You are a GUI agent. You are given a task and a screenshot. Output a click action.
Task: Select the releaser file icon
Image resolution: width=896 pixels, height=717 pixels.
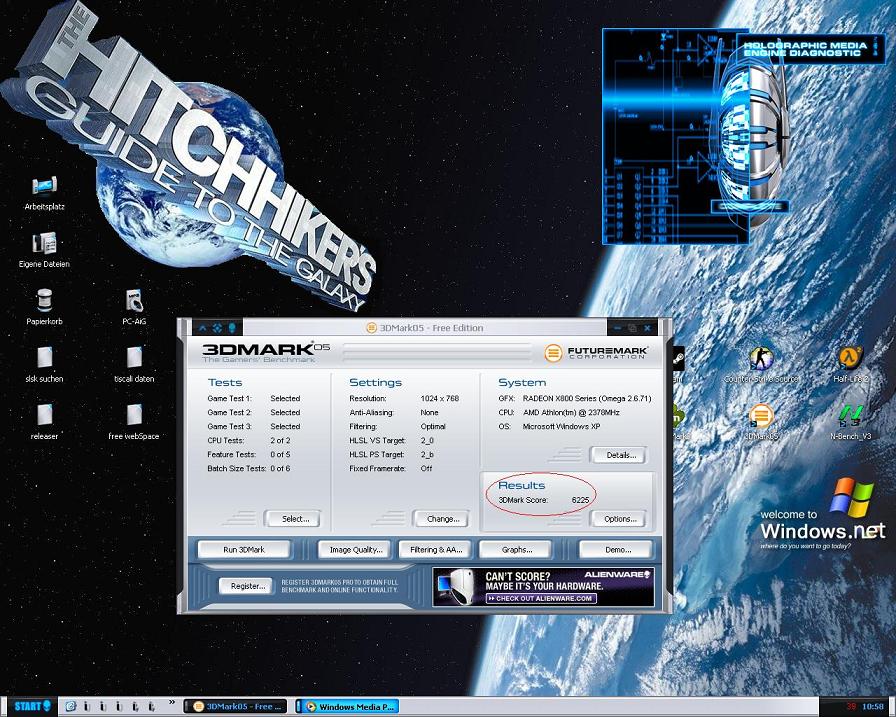[x=44, y=421]
